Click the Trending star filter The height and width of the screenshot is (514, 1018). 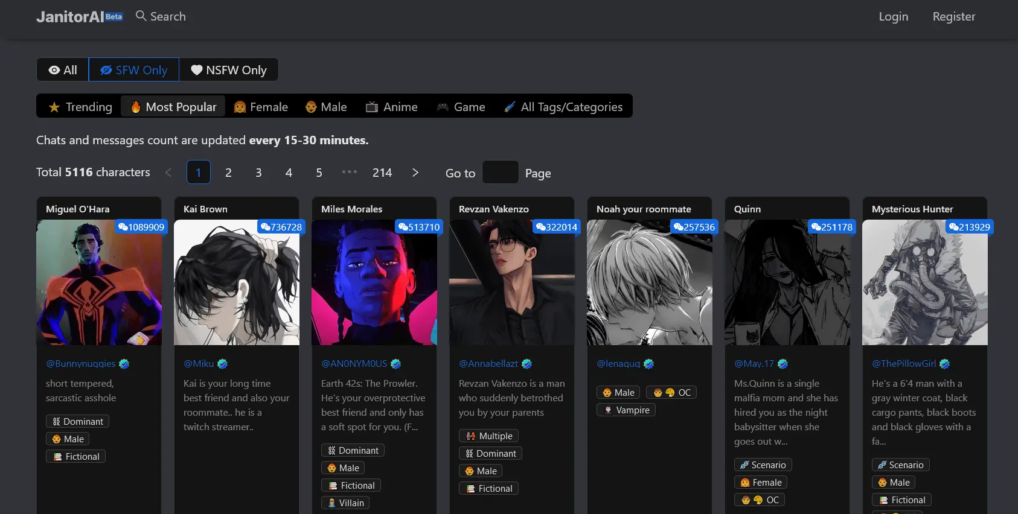pos(80,107)
